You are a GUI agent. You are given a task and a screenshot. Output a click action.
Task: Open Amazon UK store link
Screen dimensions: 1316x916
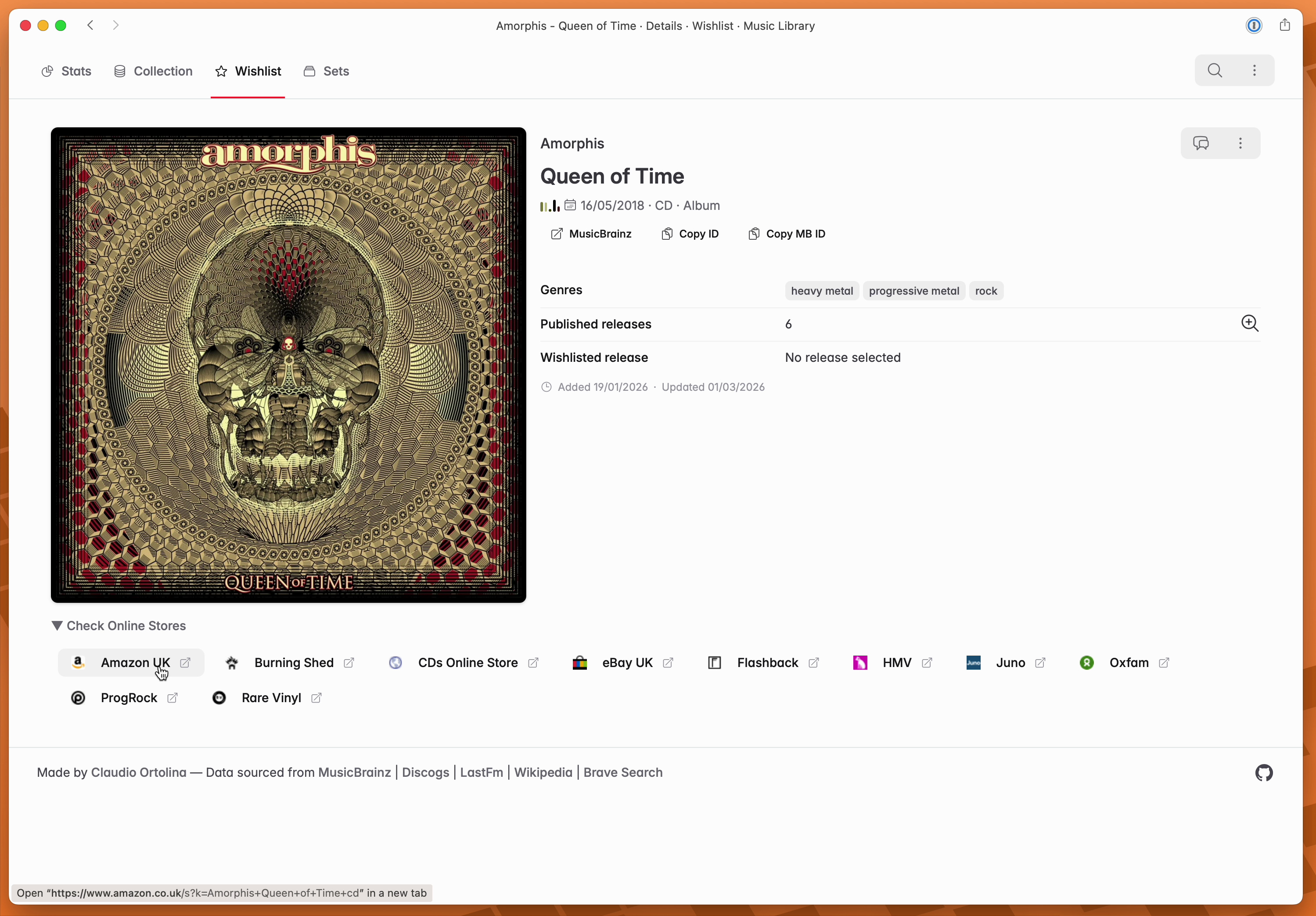(131, 663)
